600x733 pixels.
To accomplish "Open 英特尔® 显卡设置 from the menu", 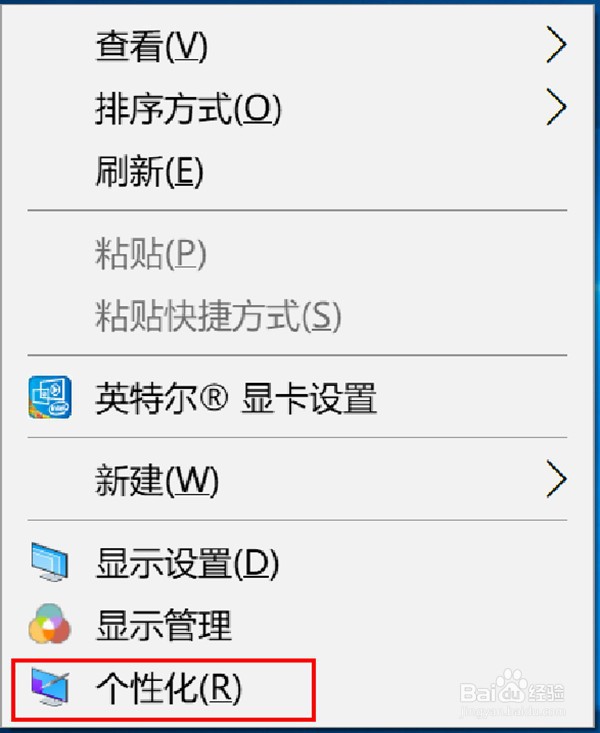I will click(297, 397).
